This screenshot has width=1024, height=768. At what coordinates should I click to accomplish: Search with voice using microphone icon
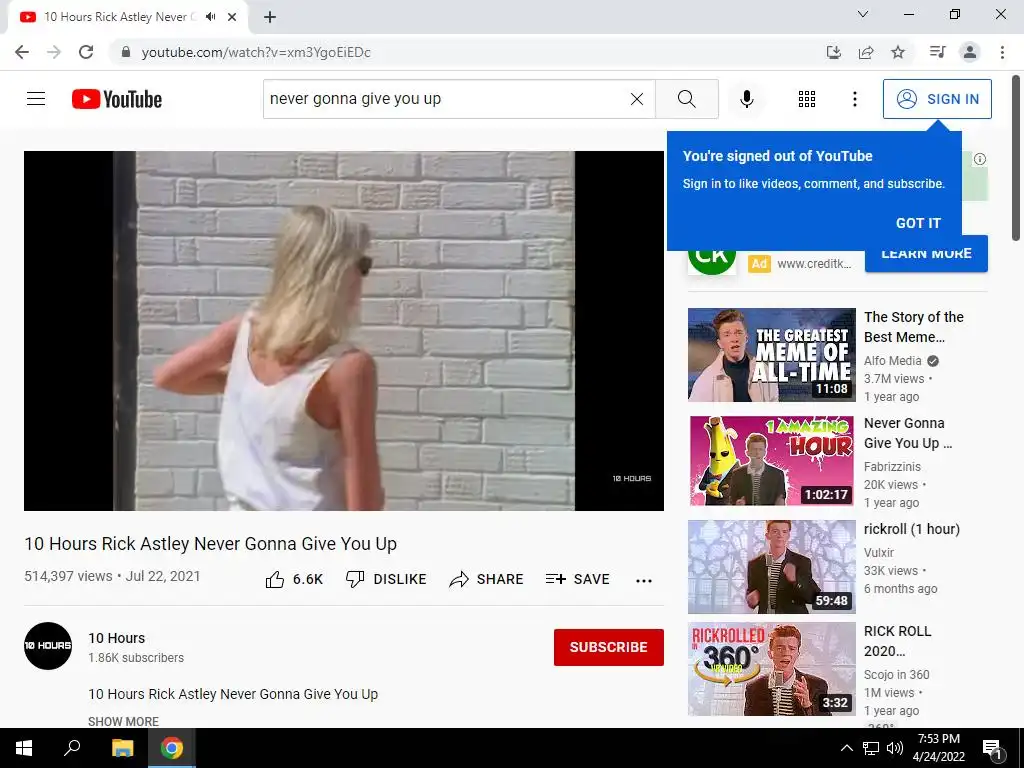click(747, 99)
